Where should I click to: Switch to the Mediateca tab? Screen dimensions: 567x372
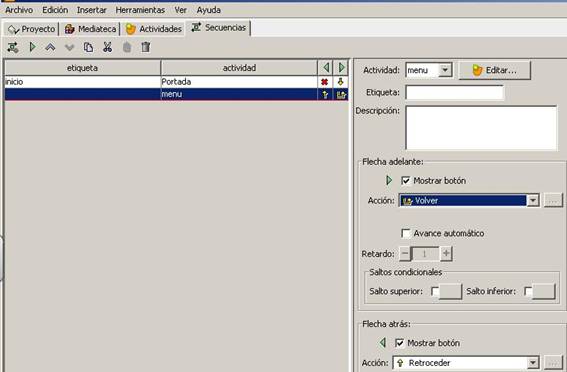coord(91,29)
